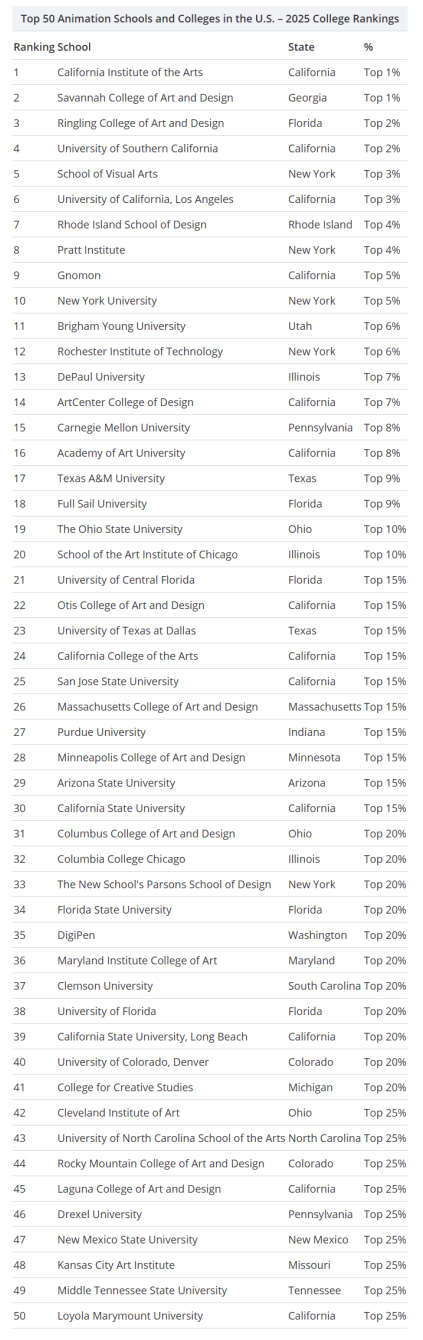Select Savannah College of Art and Design

pyautogui.click(x=145, y=98)
